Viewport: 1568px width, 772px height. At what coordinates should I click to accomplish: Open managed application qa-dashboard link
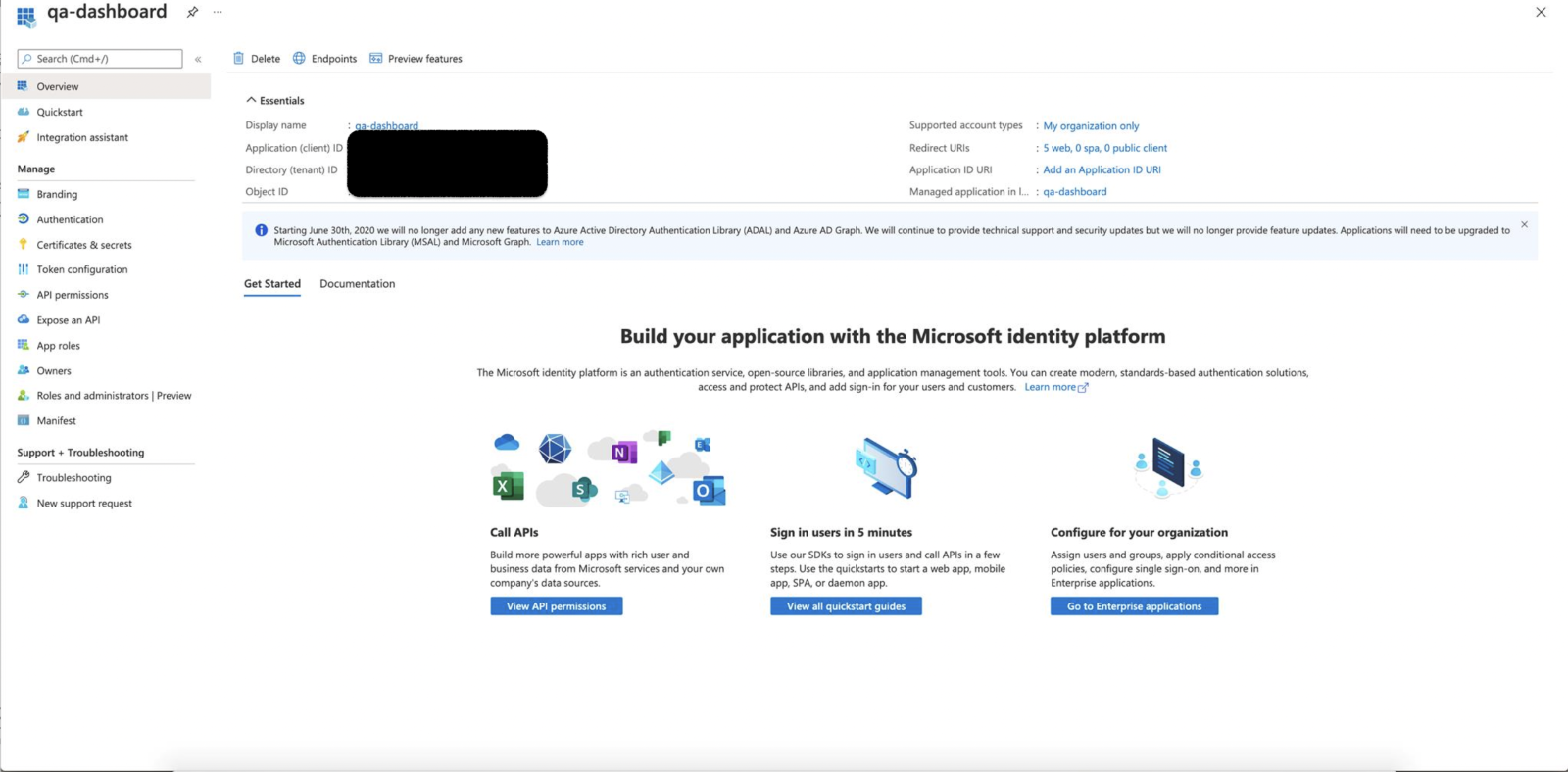pos(1074,192)
